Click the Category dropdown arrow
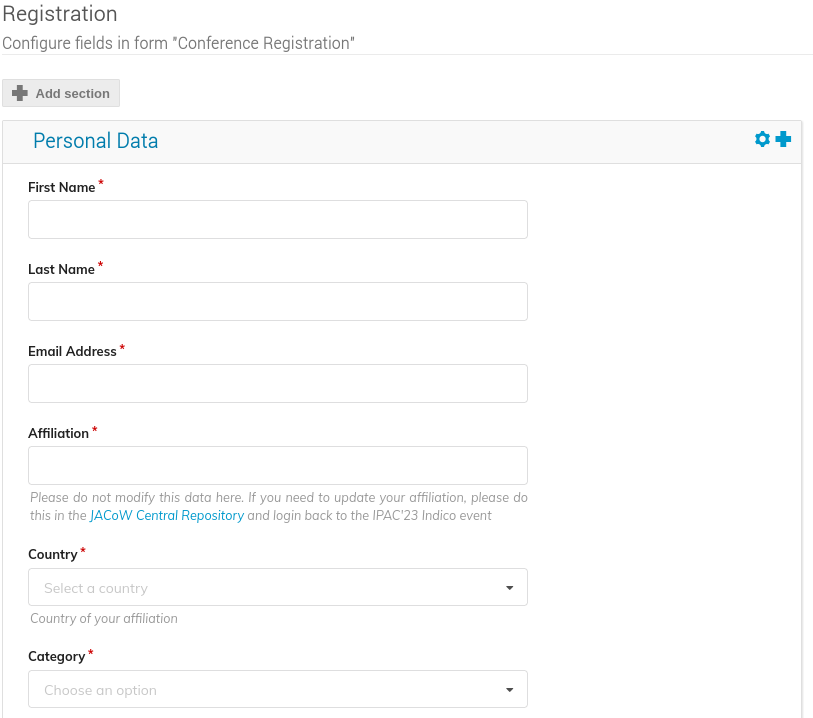This screenshot has width=813, height=718. 509,690
